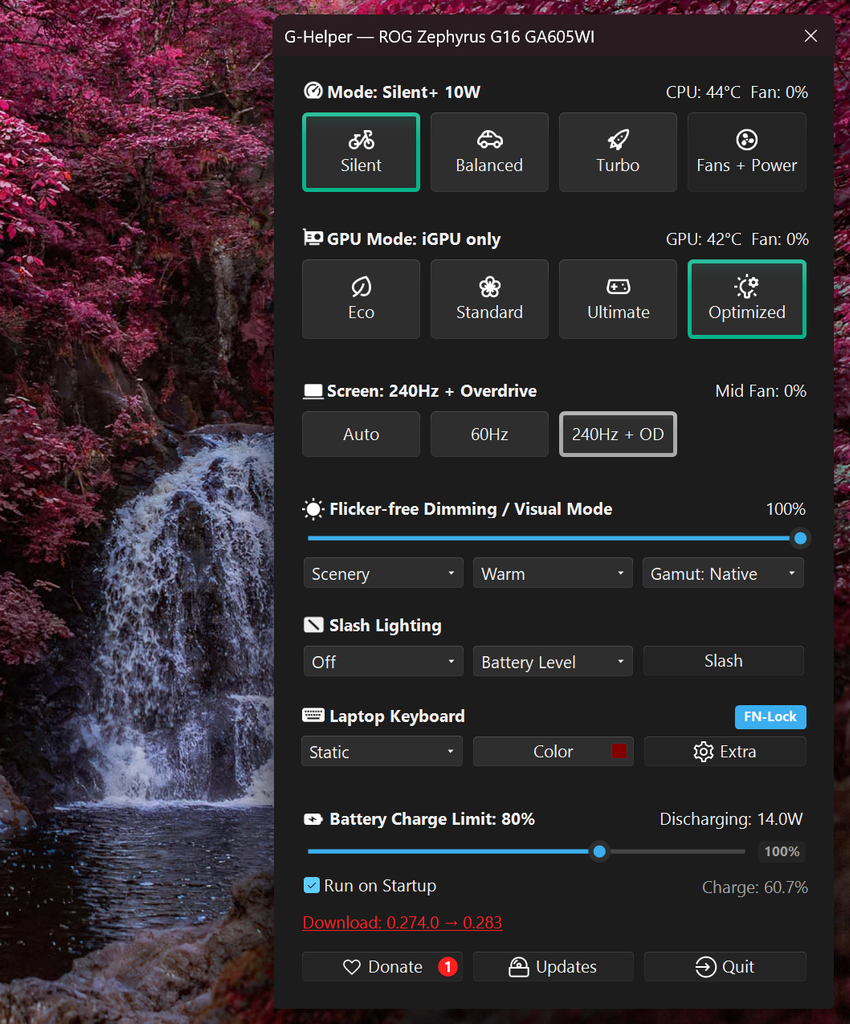Close the G-Helper window

pyautogui.click(x=810, y=36)
